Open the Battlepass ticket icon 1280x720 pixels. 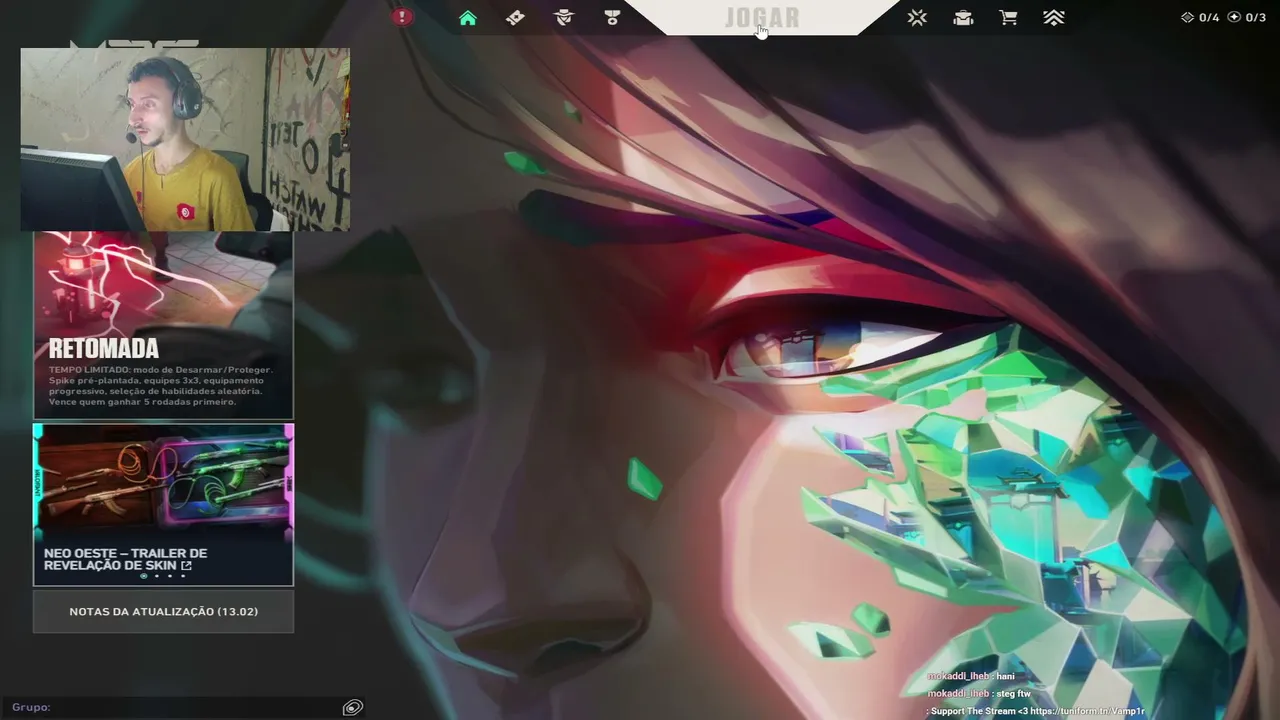[515, 17]
